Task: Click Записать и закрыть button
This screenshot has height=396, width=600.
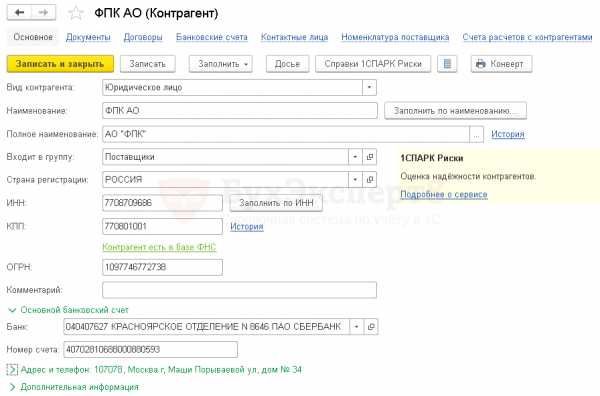Action: point(60,64)
